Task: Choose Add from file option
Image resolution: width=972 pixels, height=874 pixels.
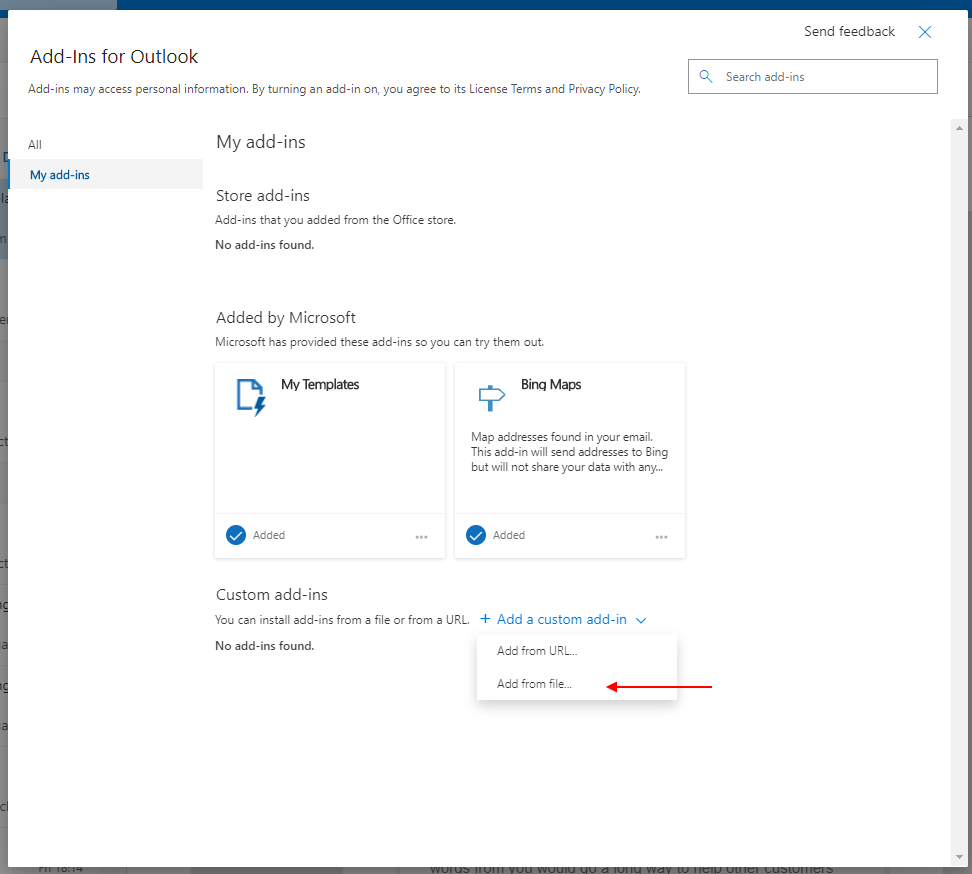Action: click(x=577, y=684)
